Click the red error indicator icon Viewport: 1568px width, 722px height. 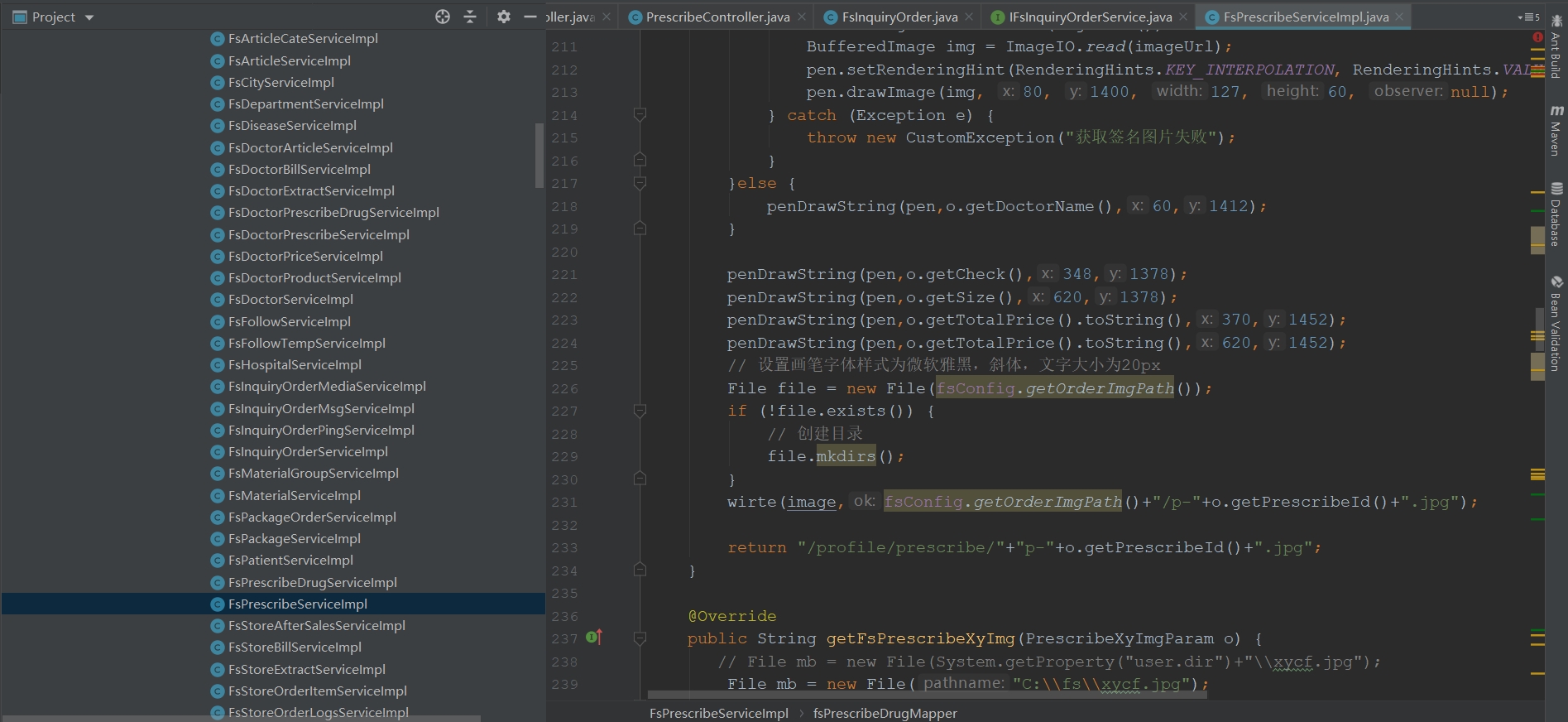[1537, 37]
